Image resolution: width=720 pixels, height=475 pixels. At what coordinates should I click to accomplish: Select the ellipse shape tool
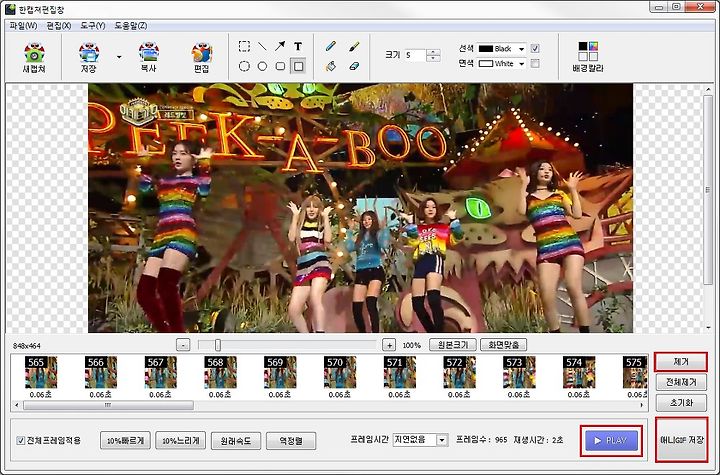[262, 66]
